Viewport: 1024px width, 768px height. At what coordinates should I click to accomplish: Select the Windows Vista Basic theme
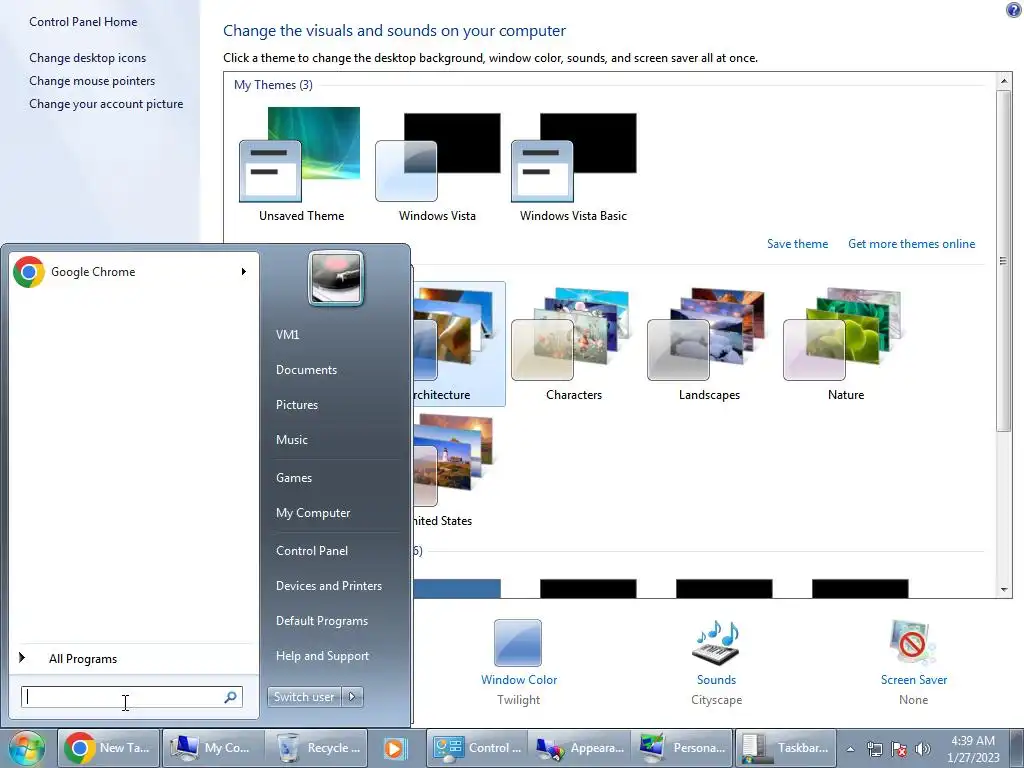pos(573,165)
